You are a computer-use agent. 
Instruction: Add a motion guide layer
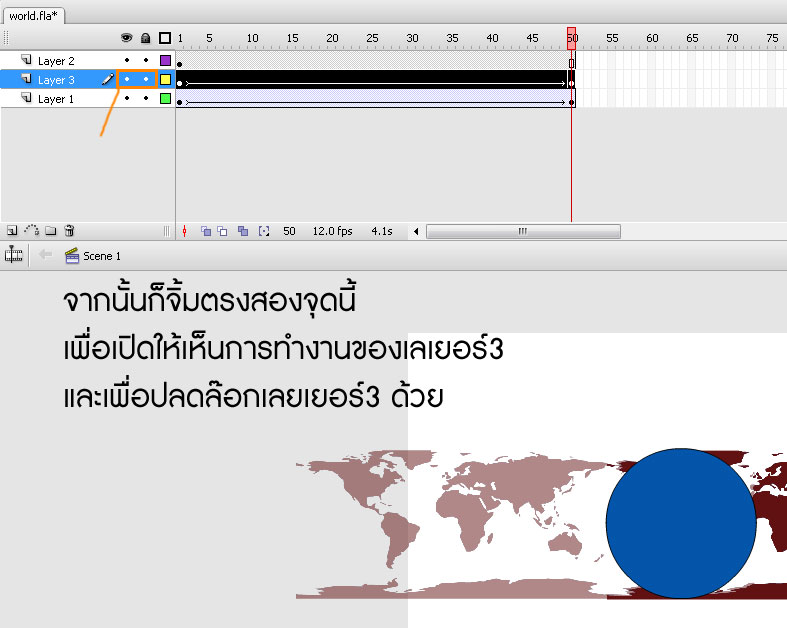point(32,230)
